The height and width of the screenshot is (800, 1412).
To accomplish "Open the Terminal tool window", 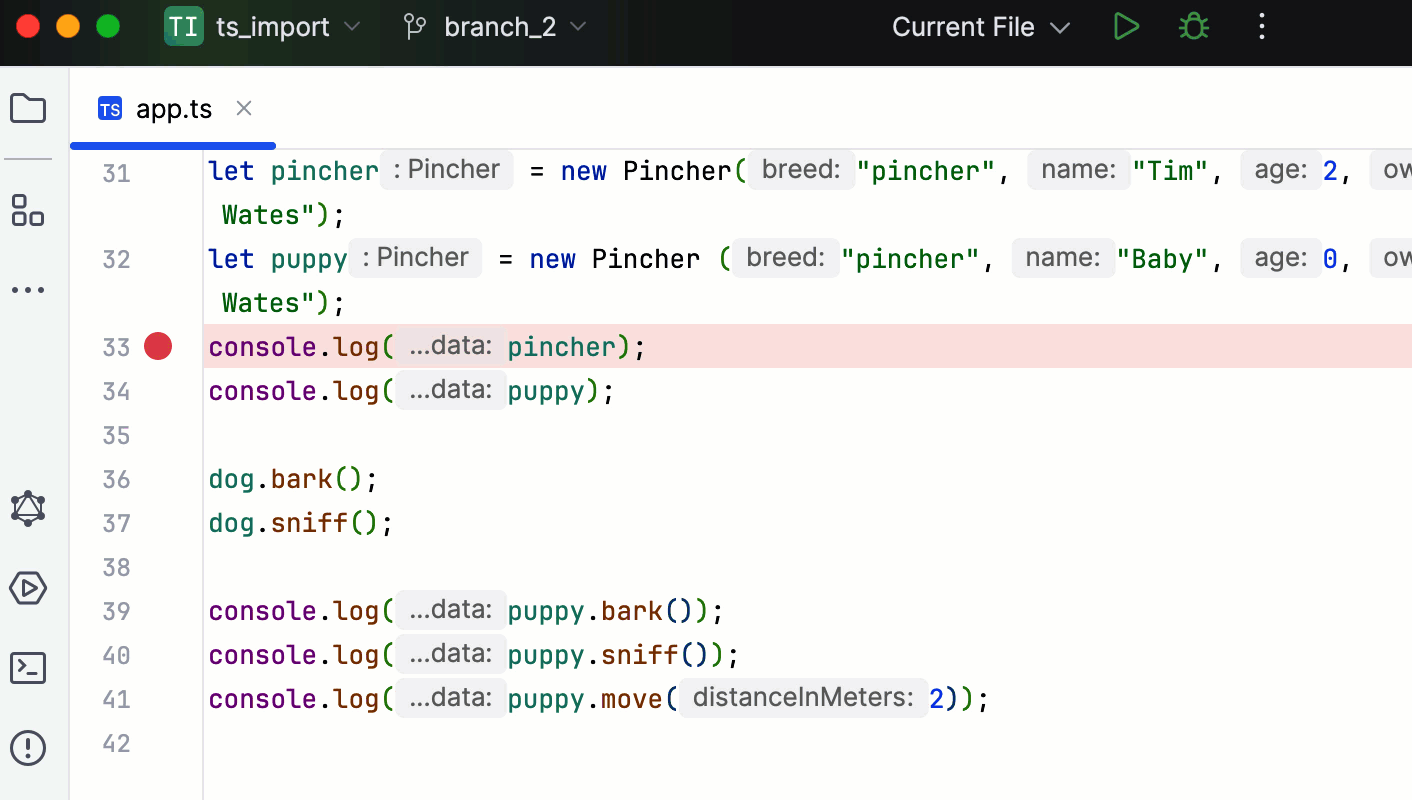I will click(28, 668).
